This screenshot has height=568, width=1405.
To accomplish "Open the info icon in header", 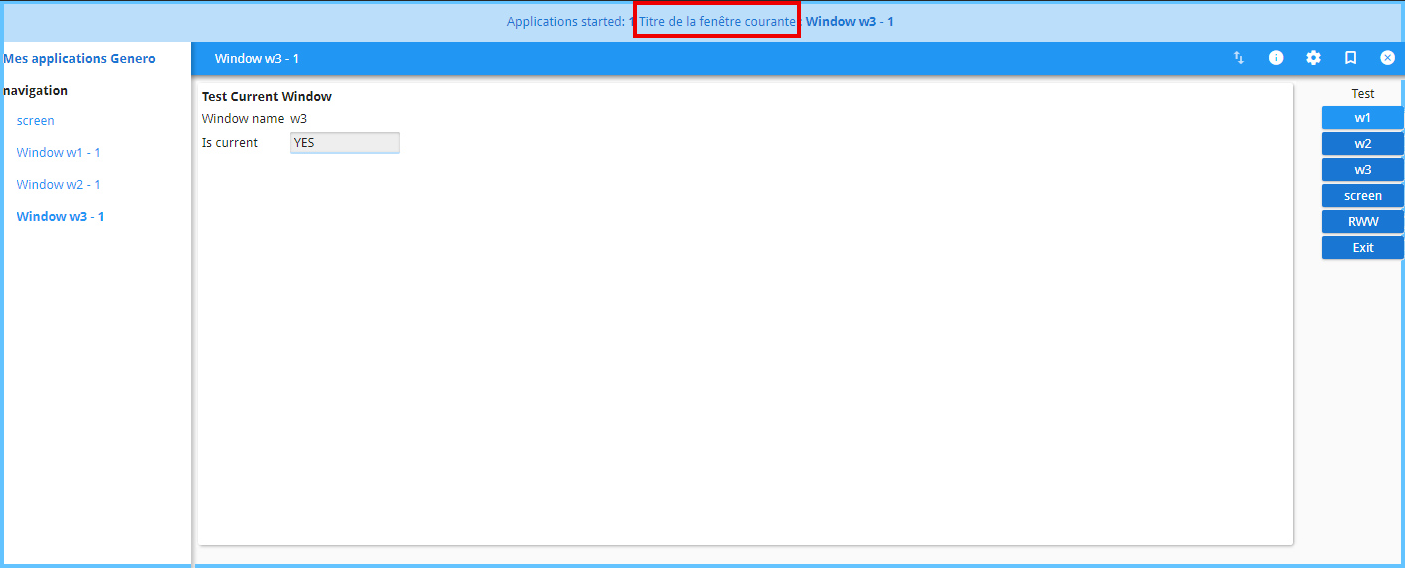I will click(1276, 58).
